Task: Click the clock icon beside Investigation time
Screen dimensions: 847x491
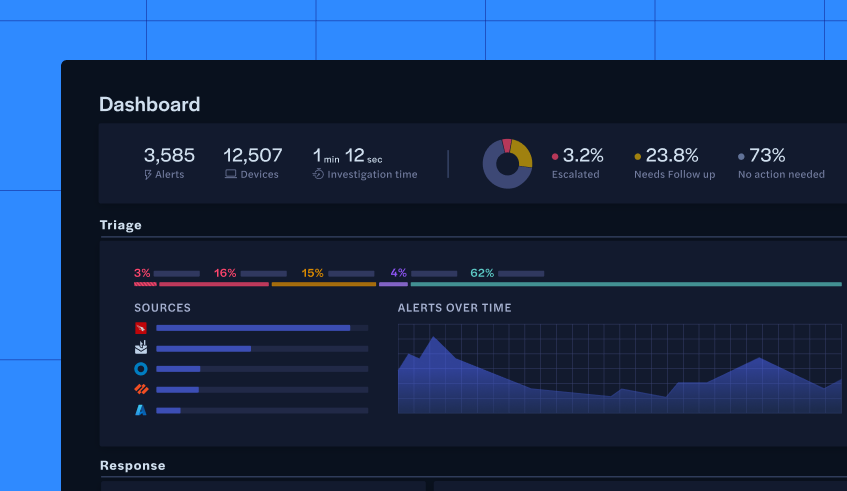Action: [318, 174]
